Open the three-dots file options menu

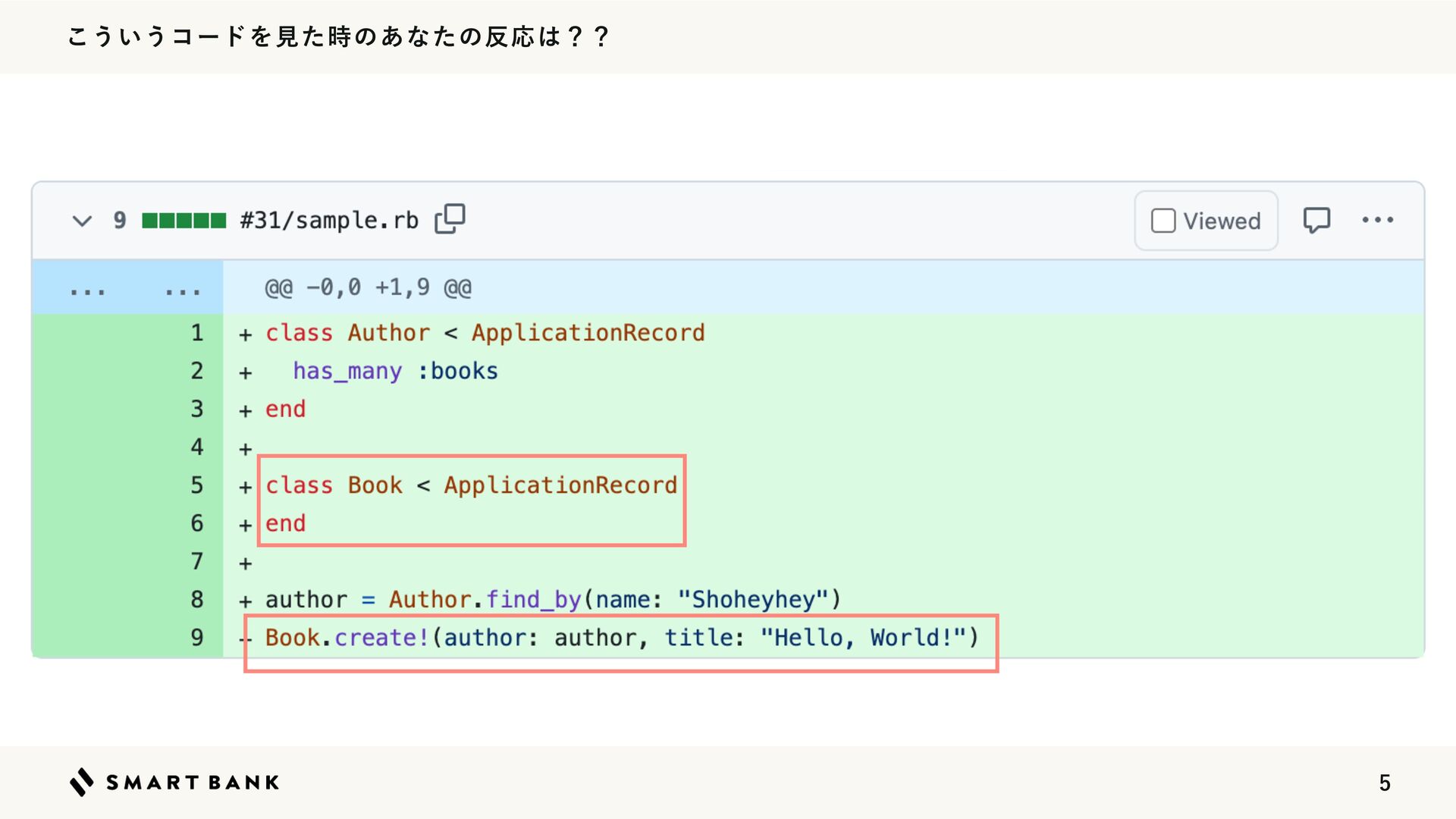pyautogui.click(x=1377, y=220)
